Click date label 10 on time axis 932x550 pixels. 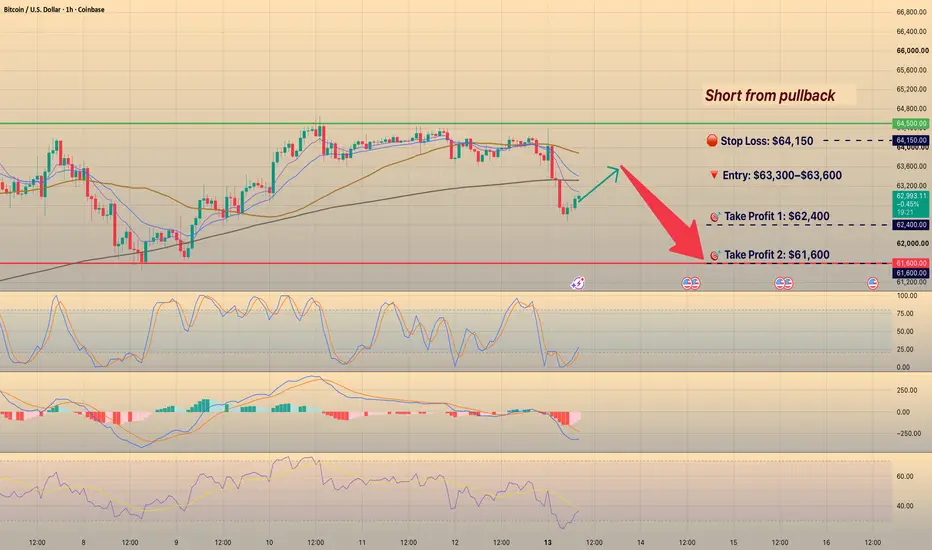(269, 542)
